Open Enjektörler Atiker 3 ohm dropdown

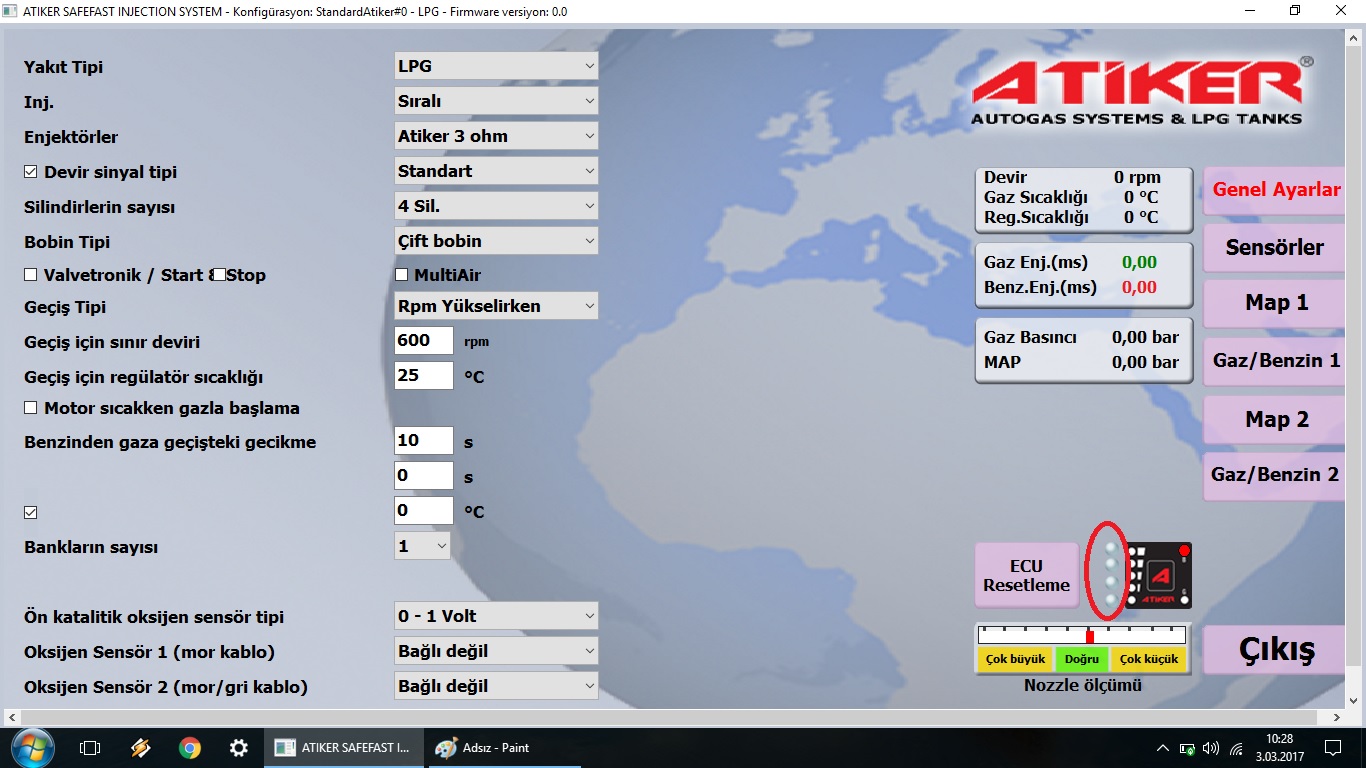pyautogui.click(x=497, y=136)
